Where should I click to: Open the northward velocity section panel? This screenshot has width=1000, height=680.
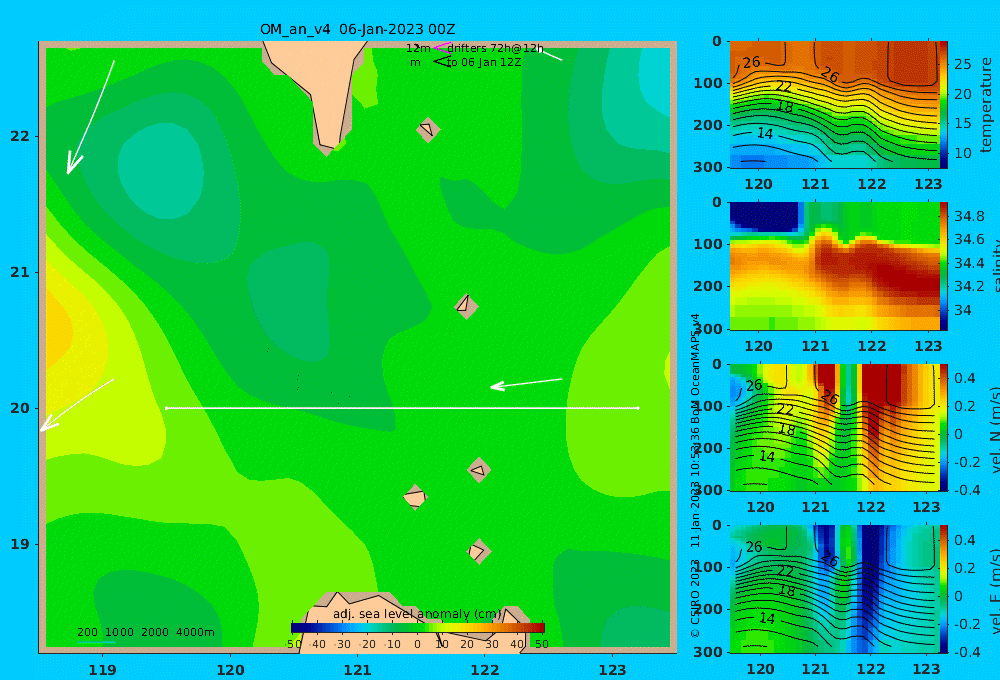[834, 427]
